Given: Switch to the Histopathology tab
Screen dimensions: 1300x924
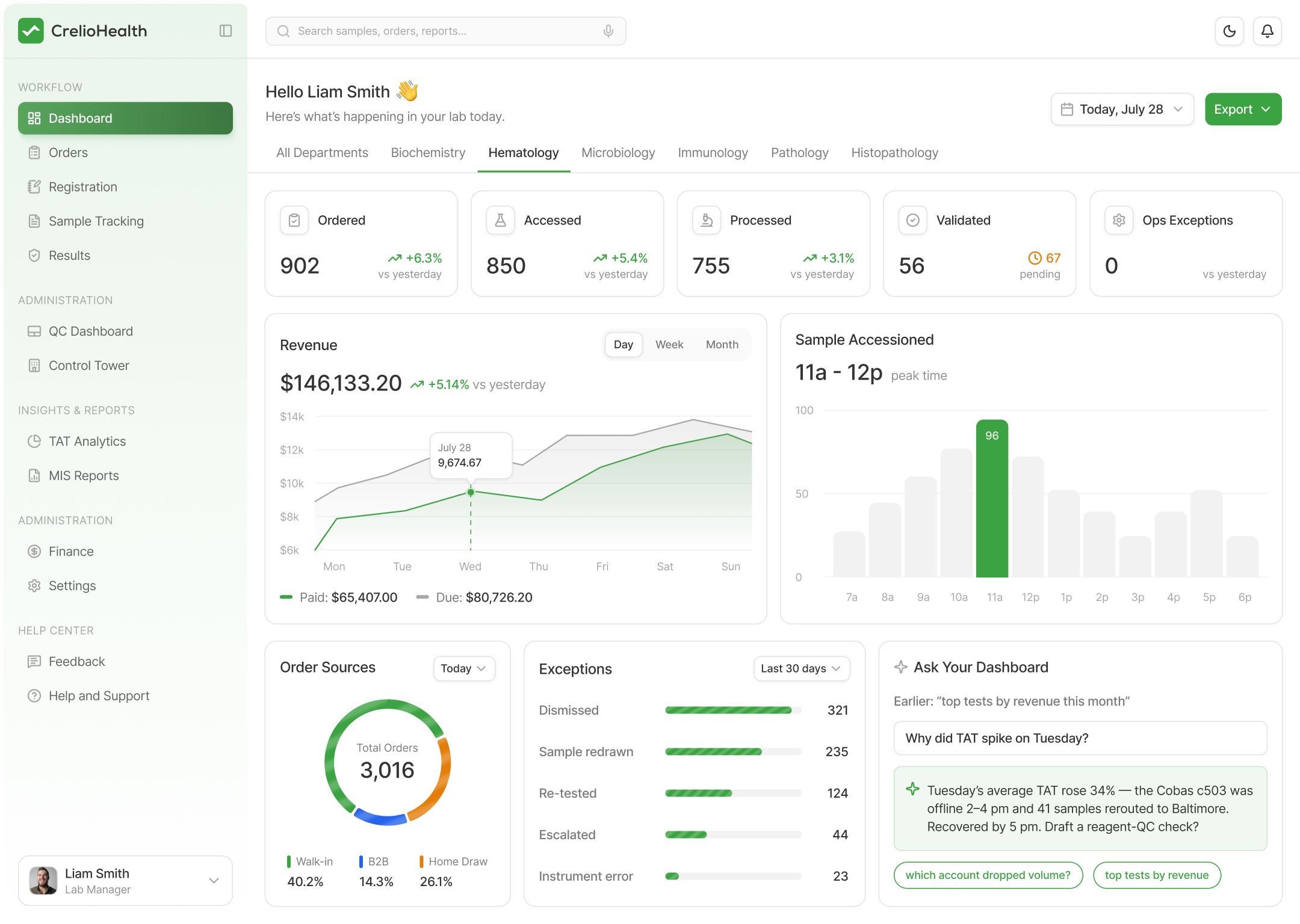Looking at the screenshot, I should tap(895, 153).
